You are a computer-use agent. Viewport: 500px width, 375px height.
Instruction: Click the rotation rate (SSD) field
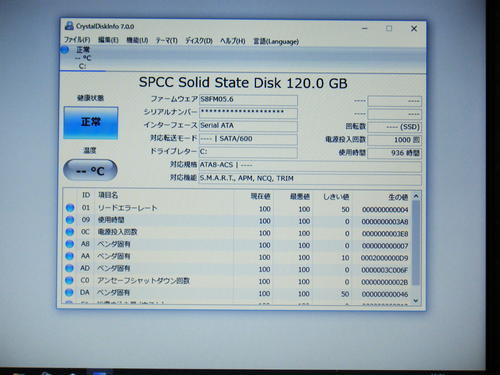click(394, 127)
